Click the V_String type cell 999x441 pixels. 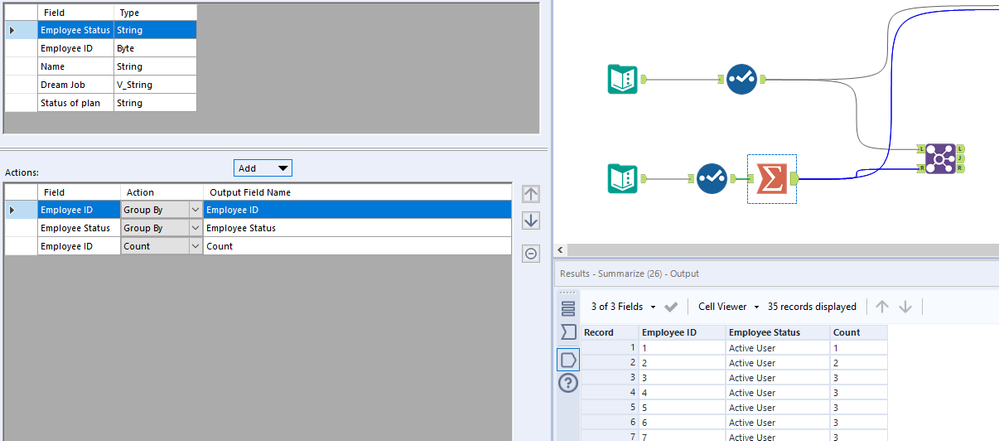pos(155,84)
